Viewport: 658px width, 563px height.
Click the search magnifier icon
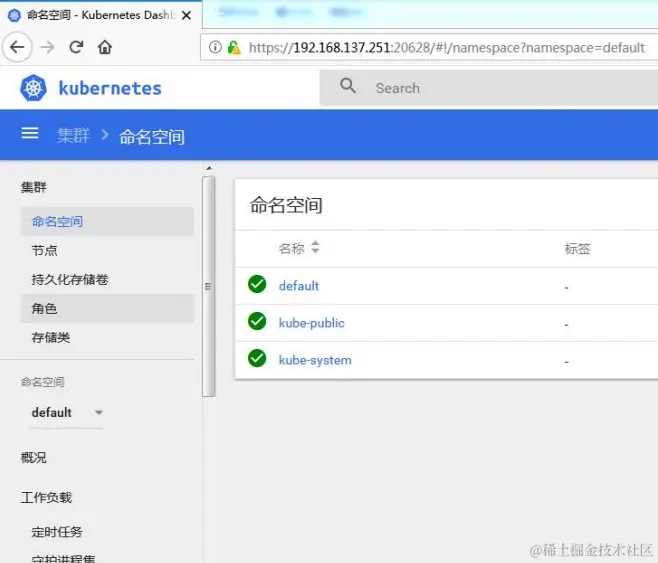point(348,86)
